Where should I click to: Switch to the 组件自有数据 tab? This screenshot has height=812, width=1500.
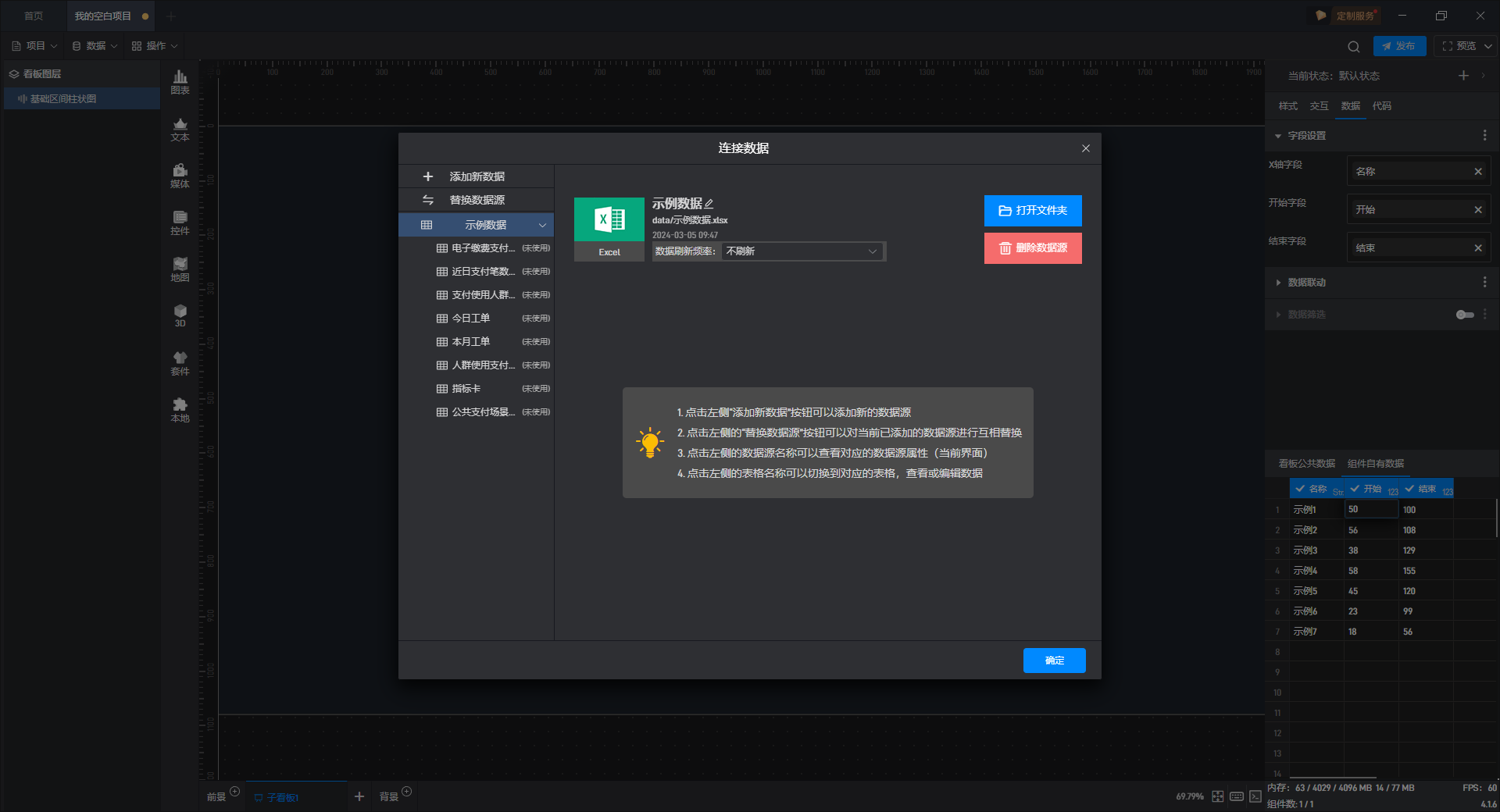click(1376, 464)
